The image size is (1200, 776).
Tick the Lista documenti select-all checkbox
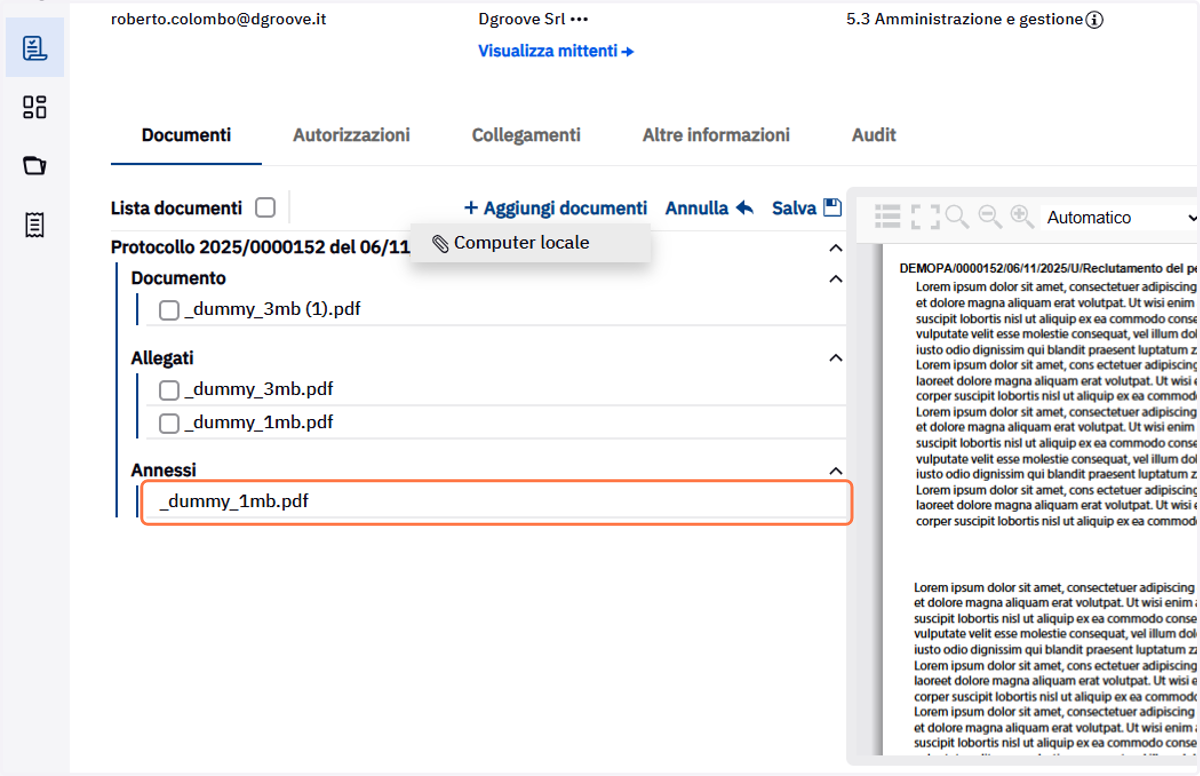click(x=265, y=208)
